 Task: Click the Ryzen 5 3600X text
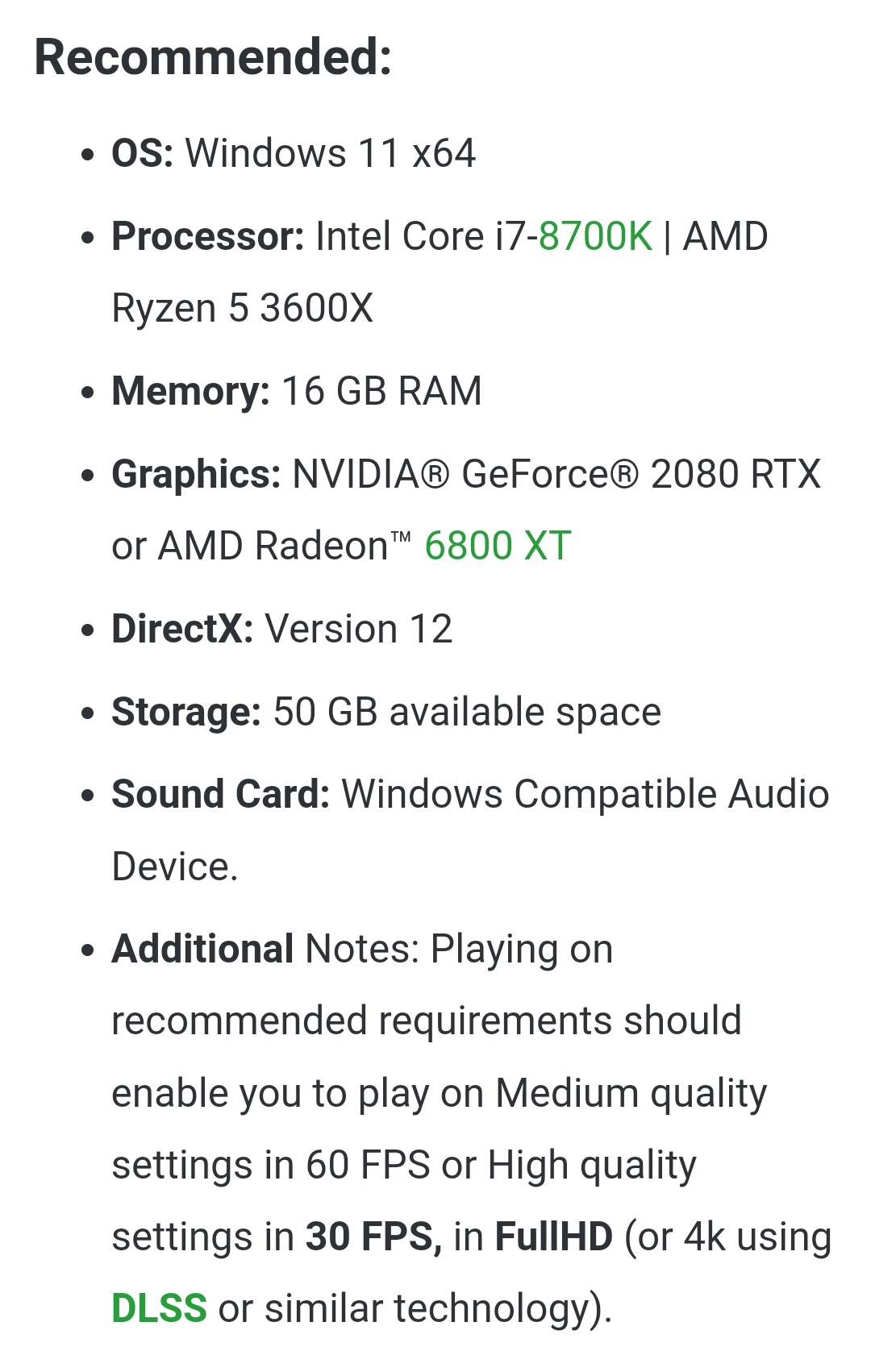(242, 309)
